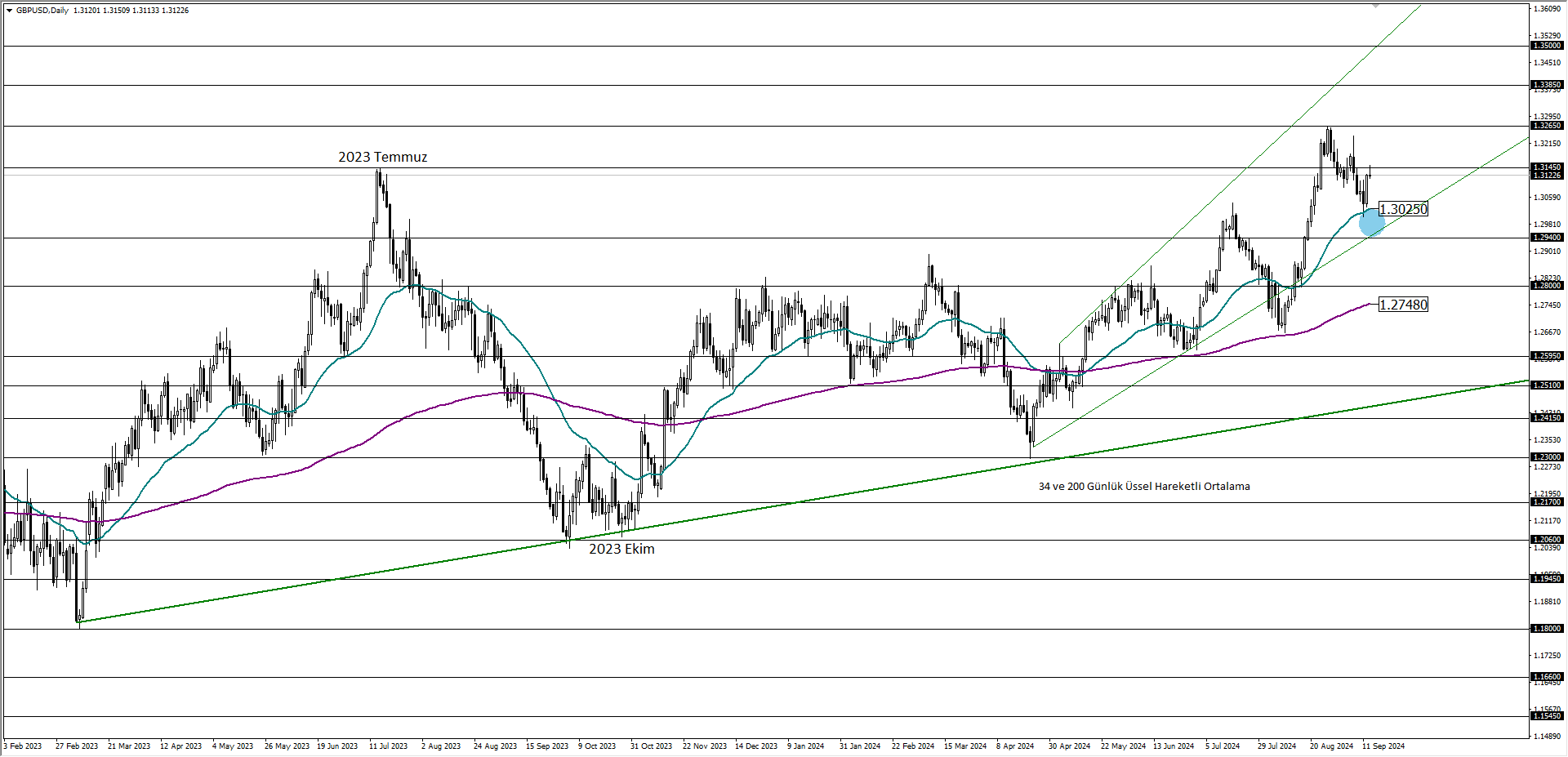Click the '31 Oct 2023' date on time axis

click(651, 746)
